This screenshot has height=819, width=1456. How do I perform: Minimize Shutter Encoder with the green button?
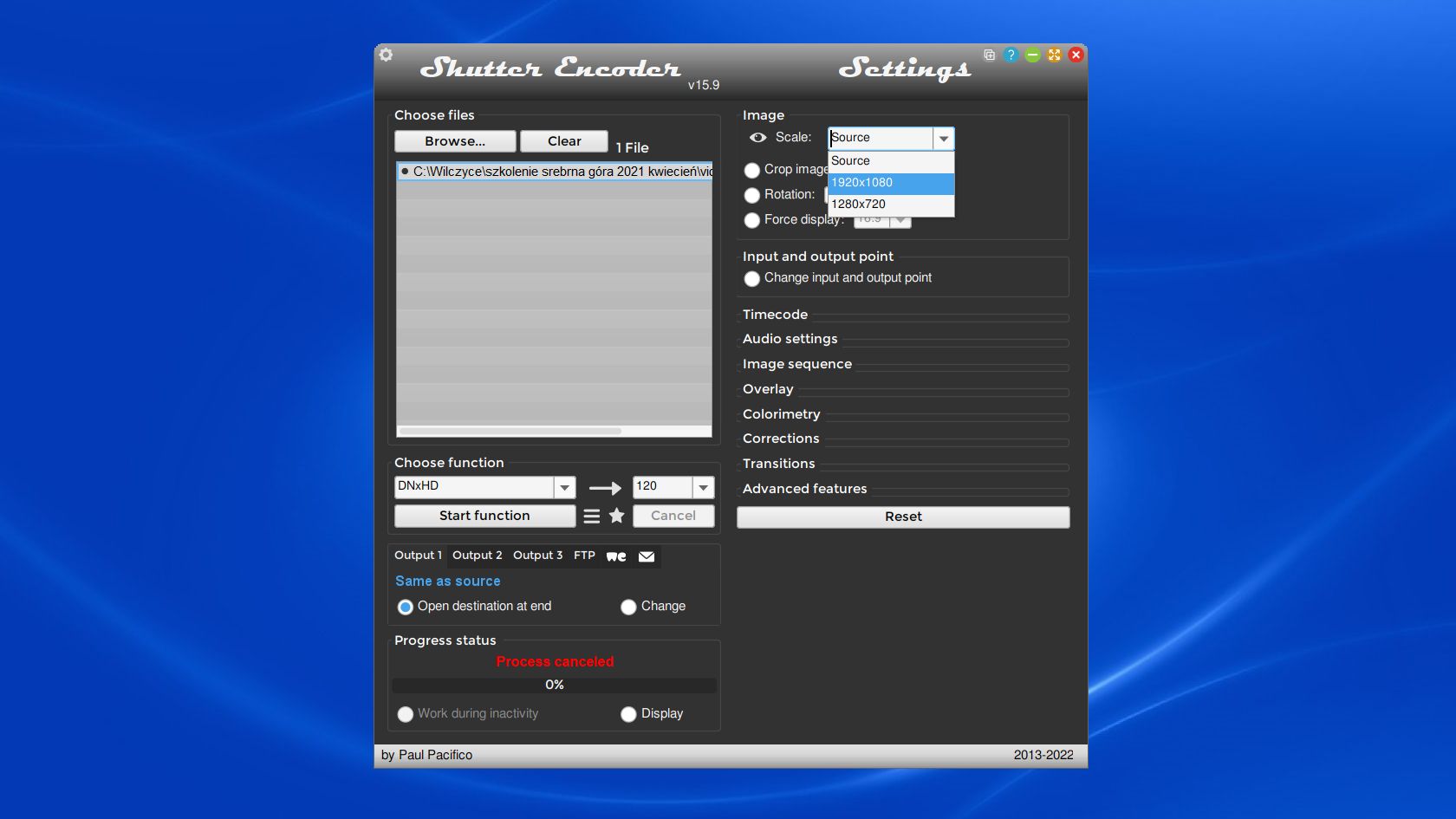tap(1032, 55)
